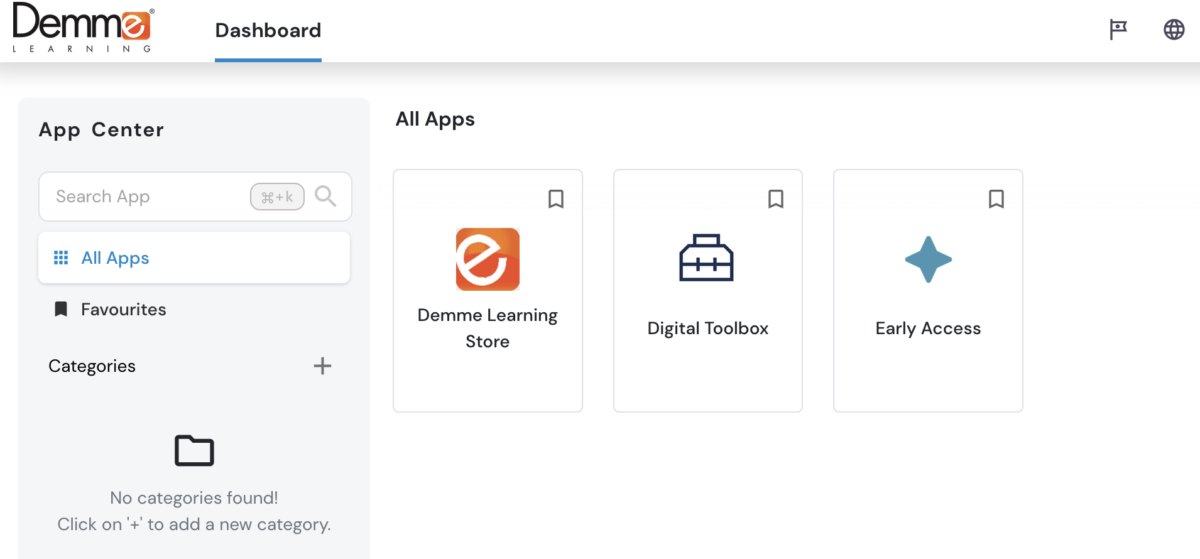Click the Favourites bookmark icon in sidebar
This screenshot has width=1200, height=559.
pos(61,309)
